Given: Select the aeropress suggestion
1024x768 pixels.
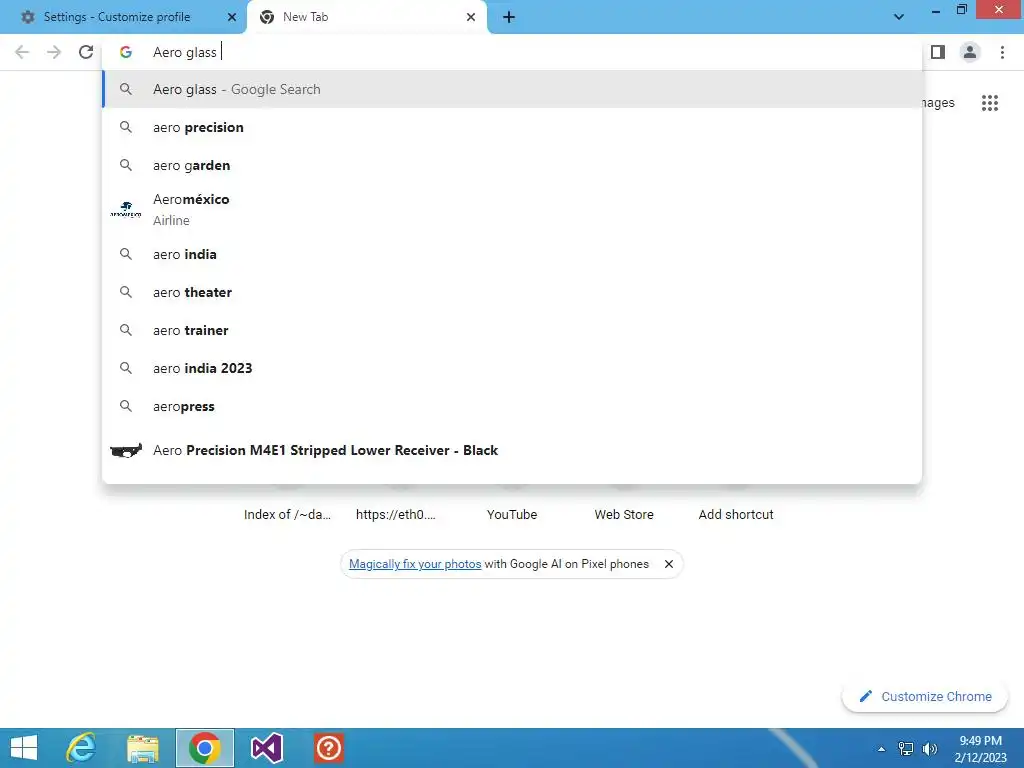Looking at the screenshot, I should click(x=512, y=406).
